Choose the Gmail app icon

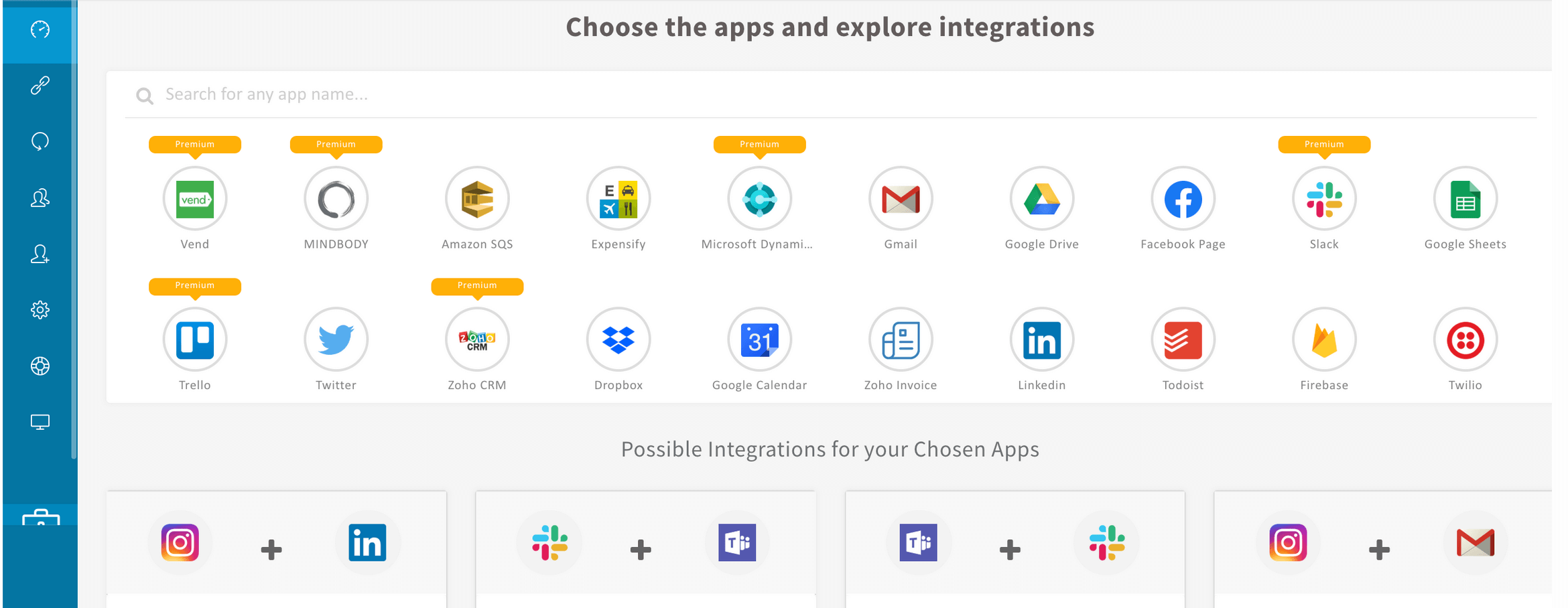point(901,199)
